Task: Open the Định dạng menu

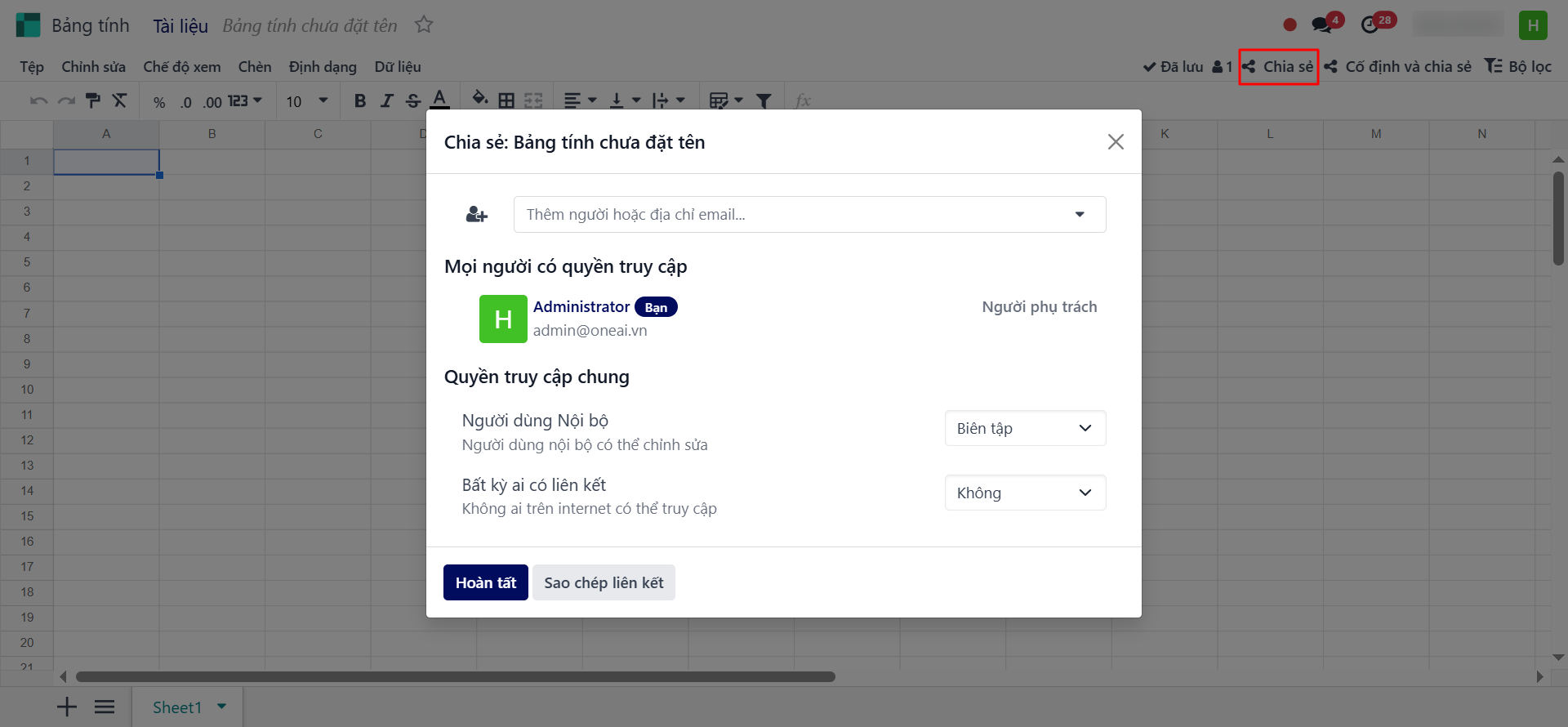Action: click(323, 67)
